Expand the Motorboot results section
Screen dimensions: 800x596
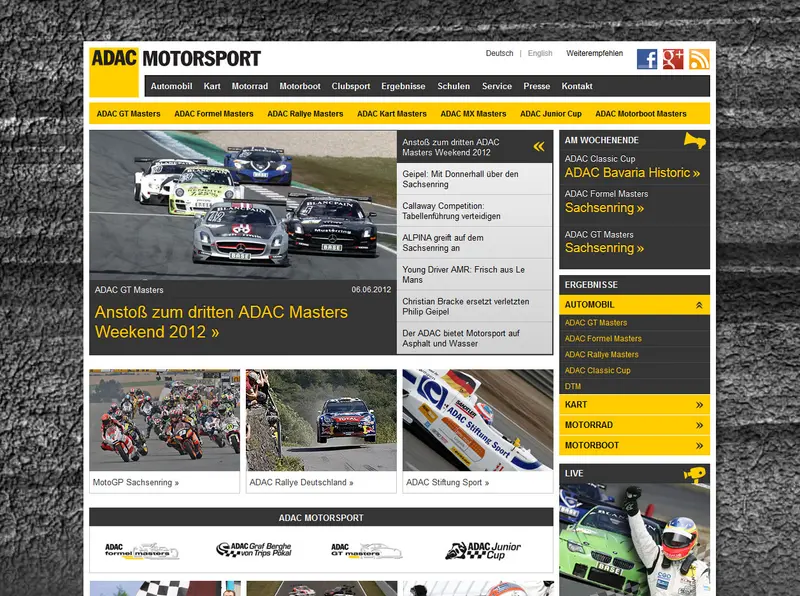click(x=634, y=445)
